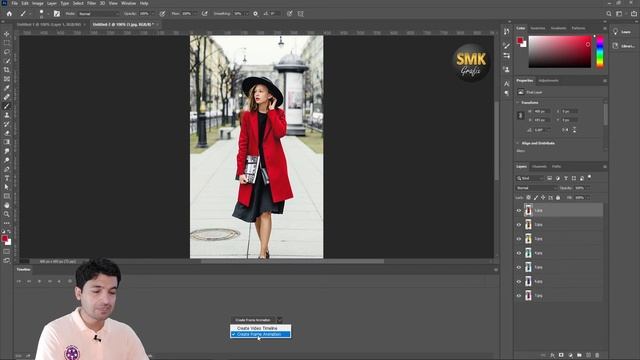Toggle visibility of pink coat layer
The height and width of the screenshot is (360, 640).
pos(519,296)
